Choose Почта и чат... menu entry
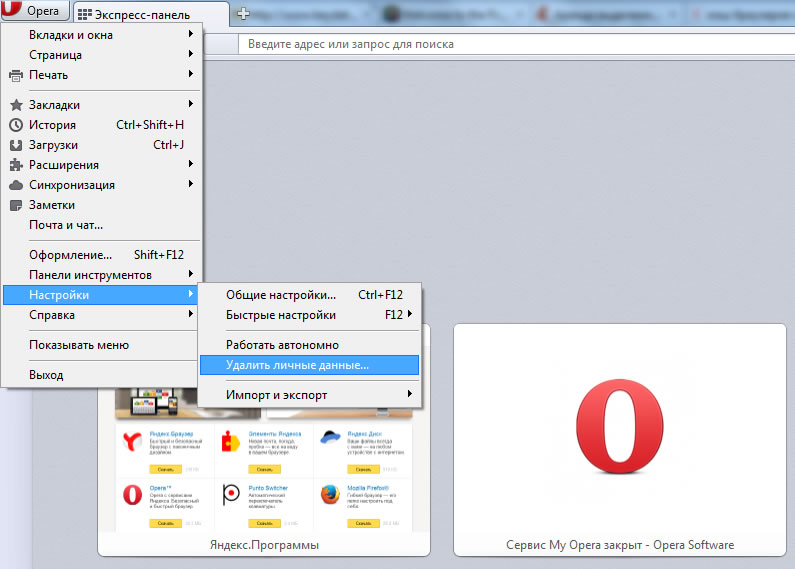This screenshot has height=569, width=795. pyautogui.click(x=101, y=225)
